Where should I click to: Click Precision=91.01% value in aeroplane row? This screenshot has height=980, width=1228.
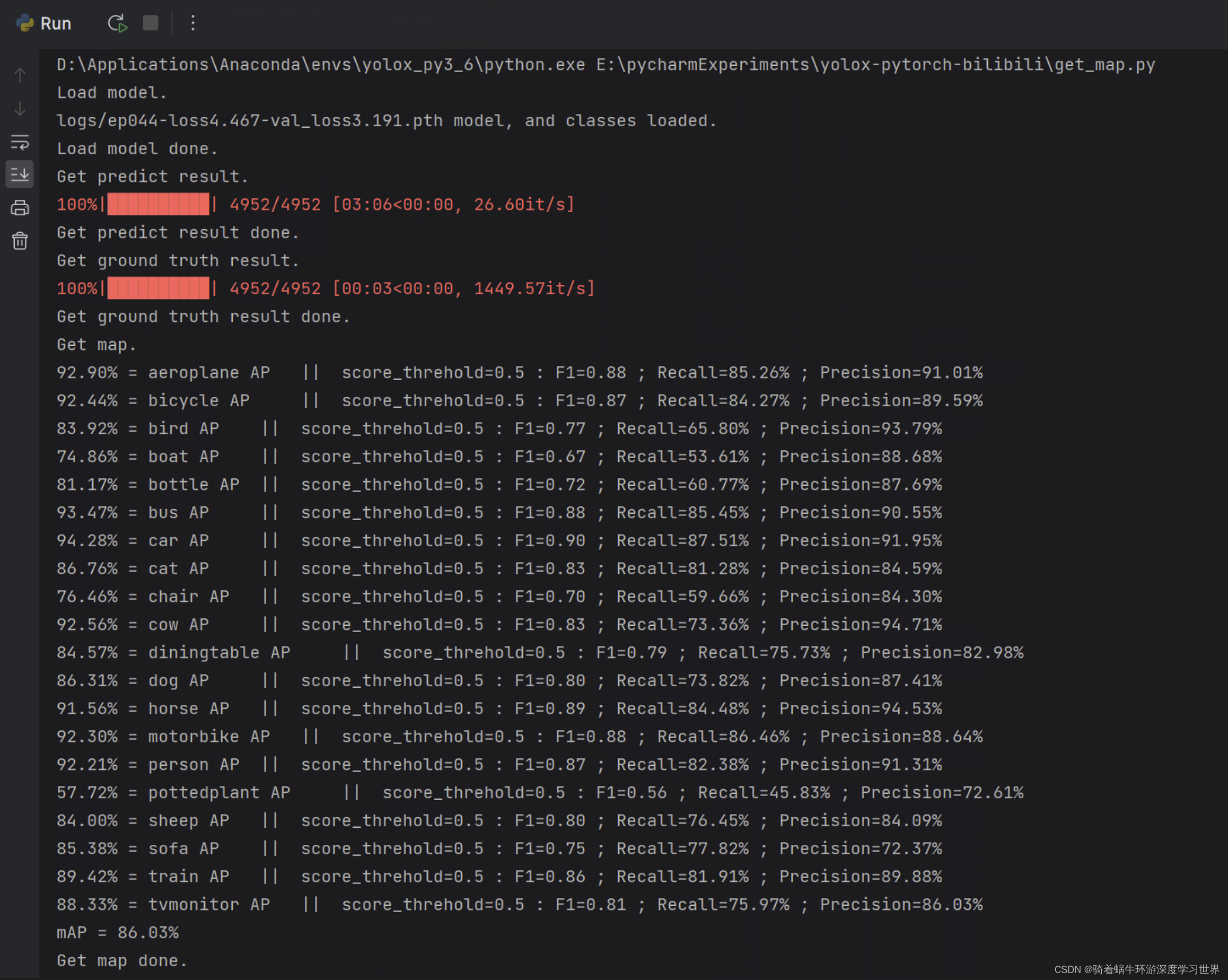(x=901, y=373)
